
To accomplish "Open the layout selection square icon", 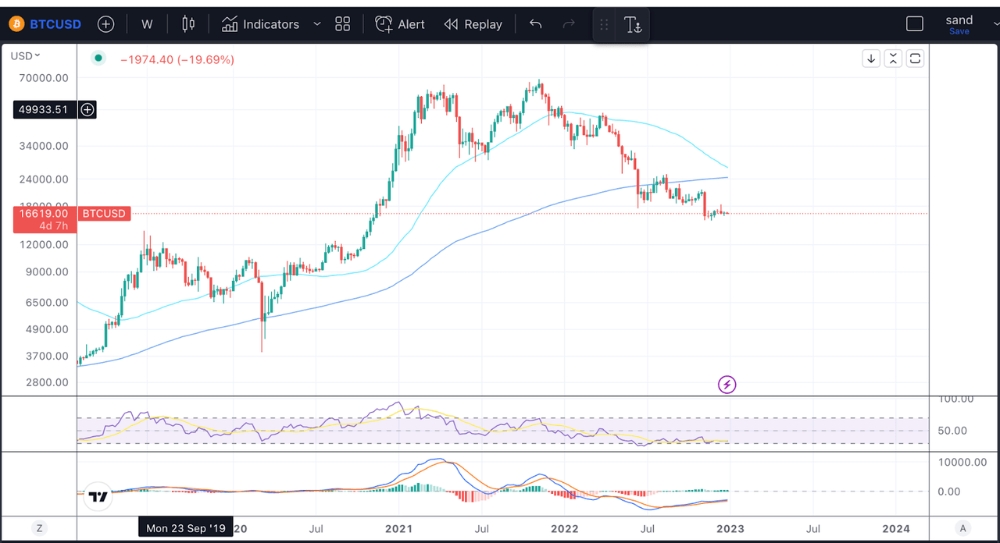I will 915,24.
